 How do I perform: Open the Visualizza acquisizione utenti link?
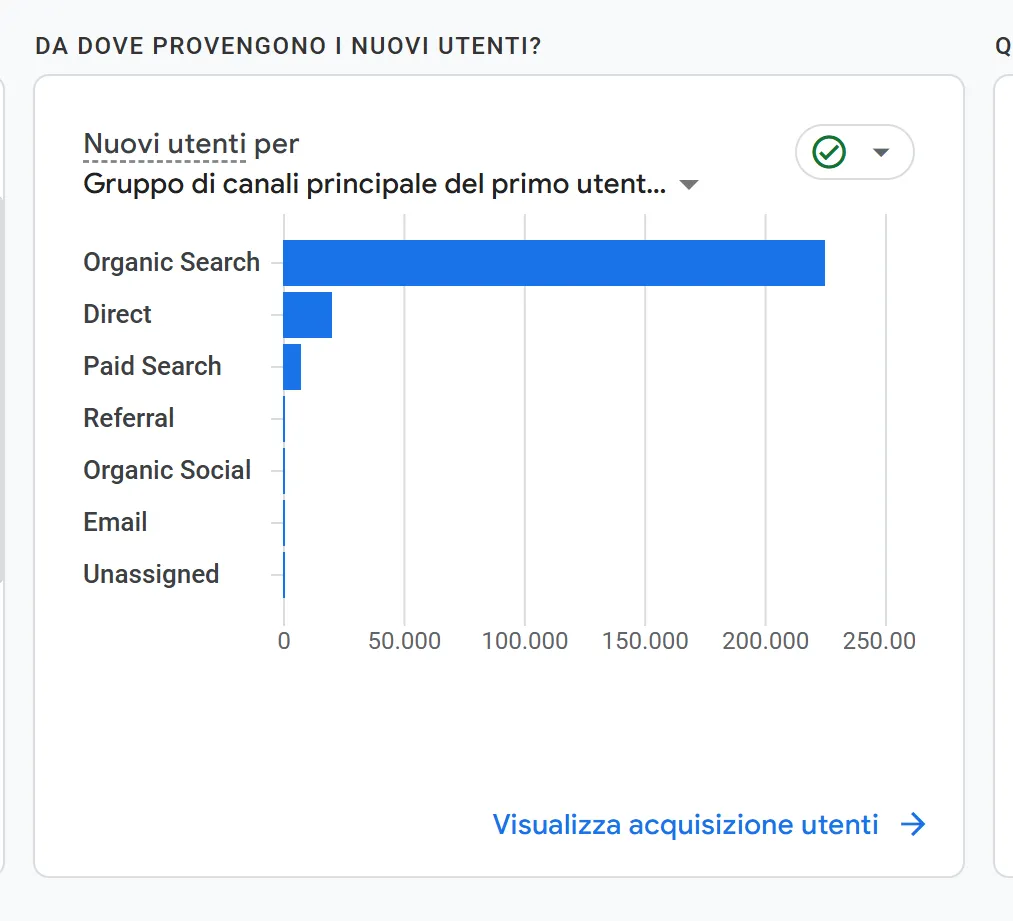(685, 824)
